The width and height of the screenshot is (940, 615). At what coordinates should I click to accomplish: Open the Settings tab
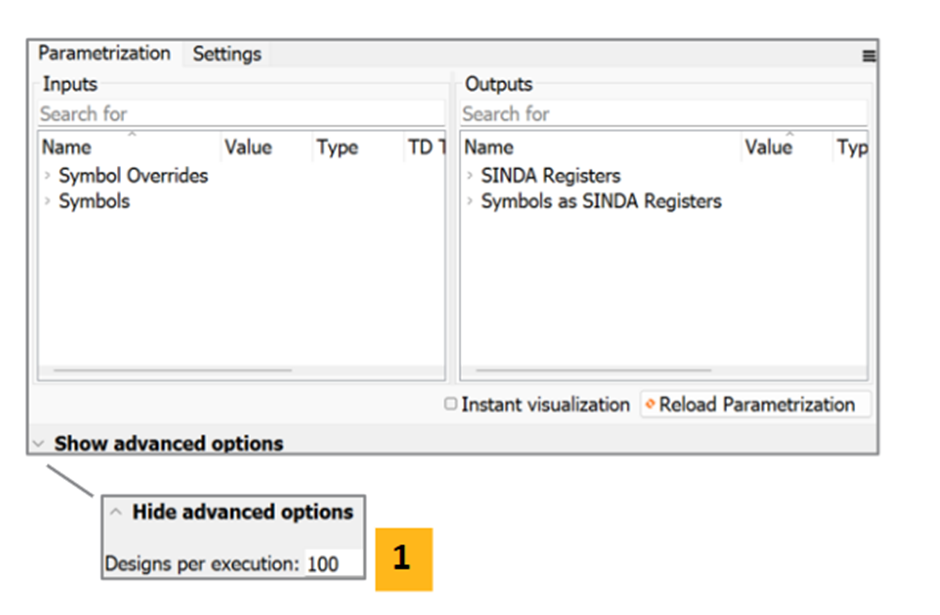tap(227, 54)
